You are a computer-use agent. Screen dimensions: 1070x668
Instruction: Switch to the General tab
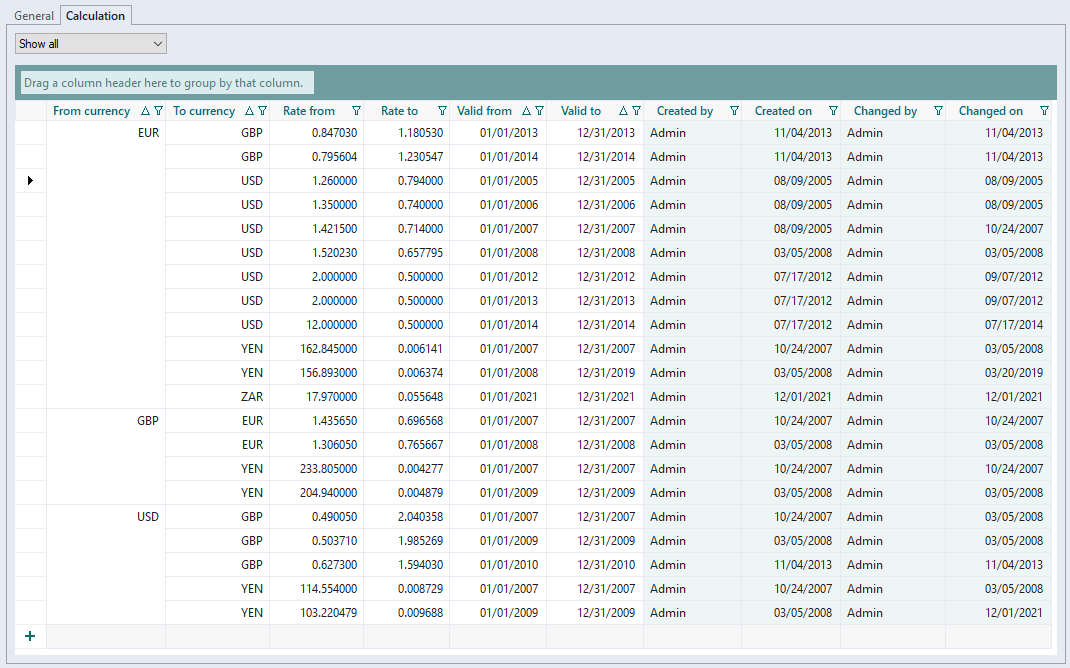34,16
